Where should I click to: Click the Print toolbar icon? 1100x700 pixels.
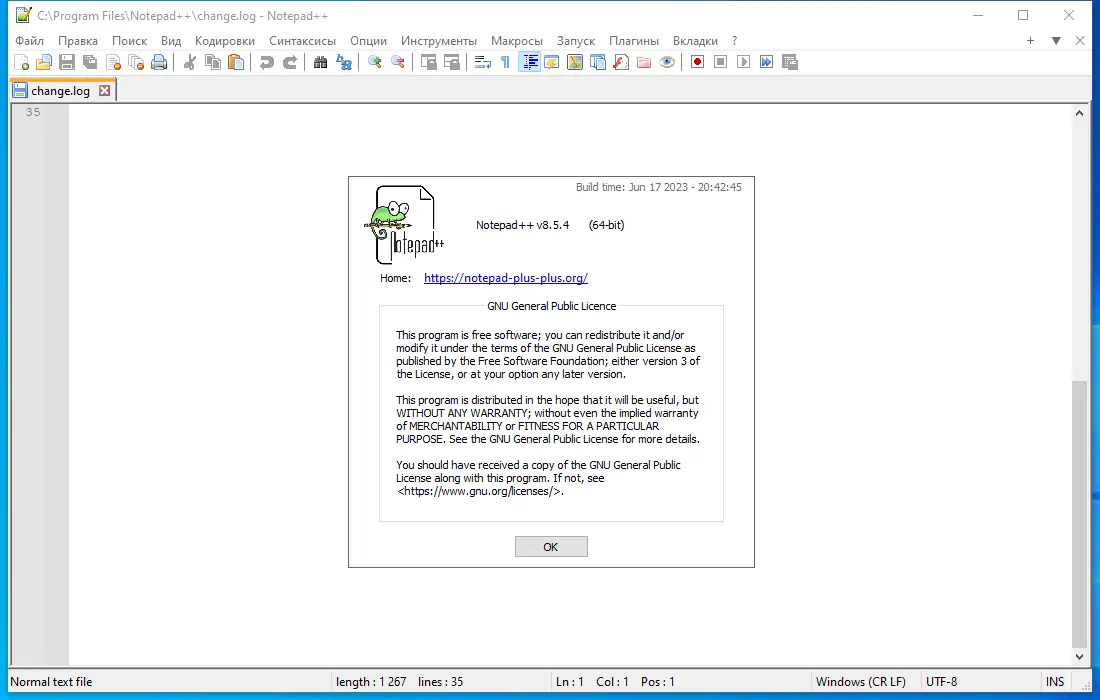pyautogui.click(x=160, y=62)
